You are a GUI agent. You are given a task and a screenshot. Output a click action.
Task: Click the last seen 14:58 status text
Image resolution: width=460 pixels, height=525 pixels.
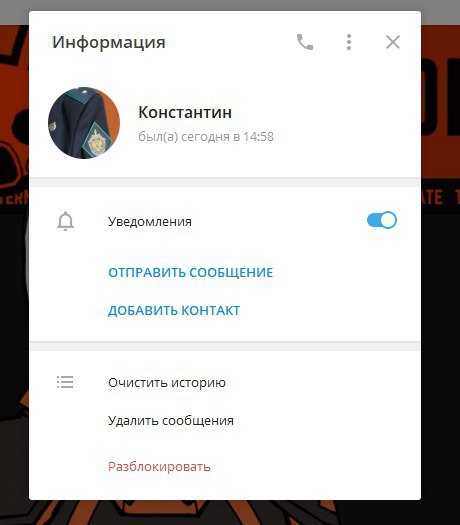coord(206,137)
